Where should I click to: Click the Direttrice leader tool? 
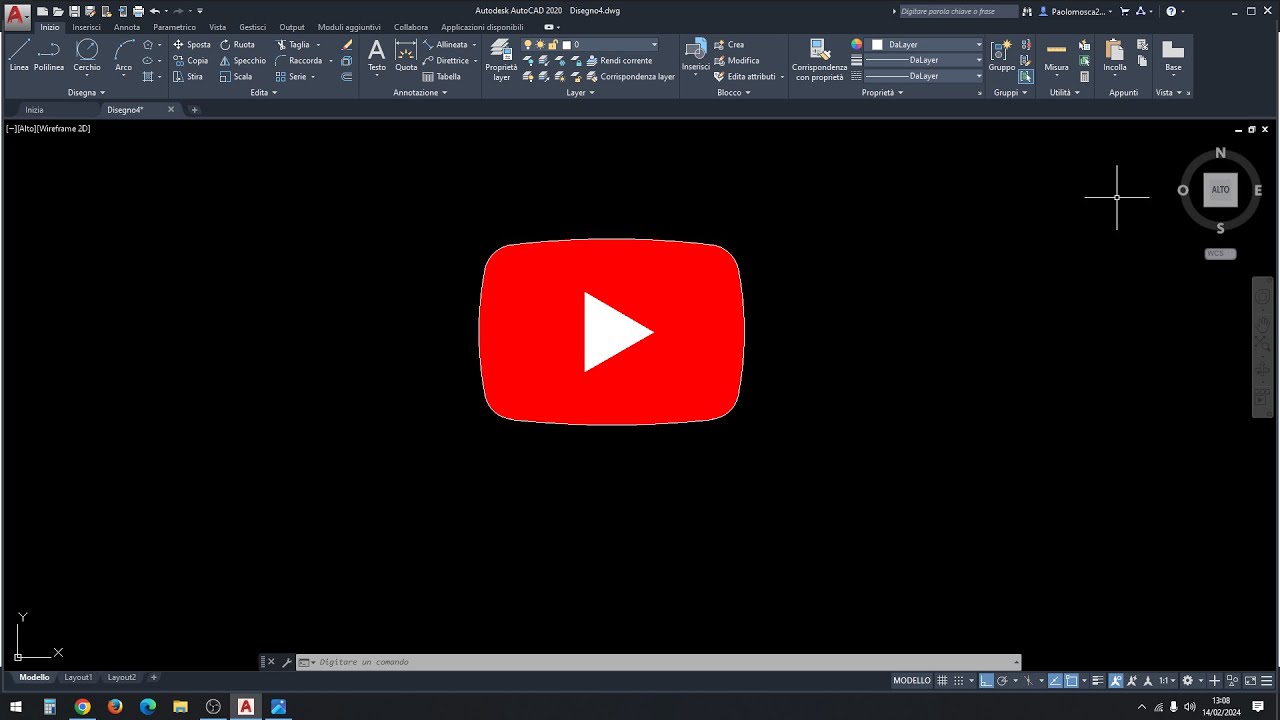tap(446, 61)
